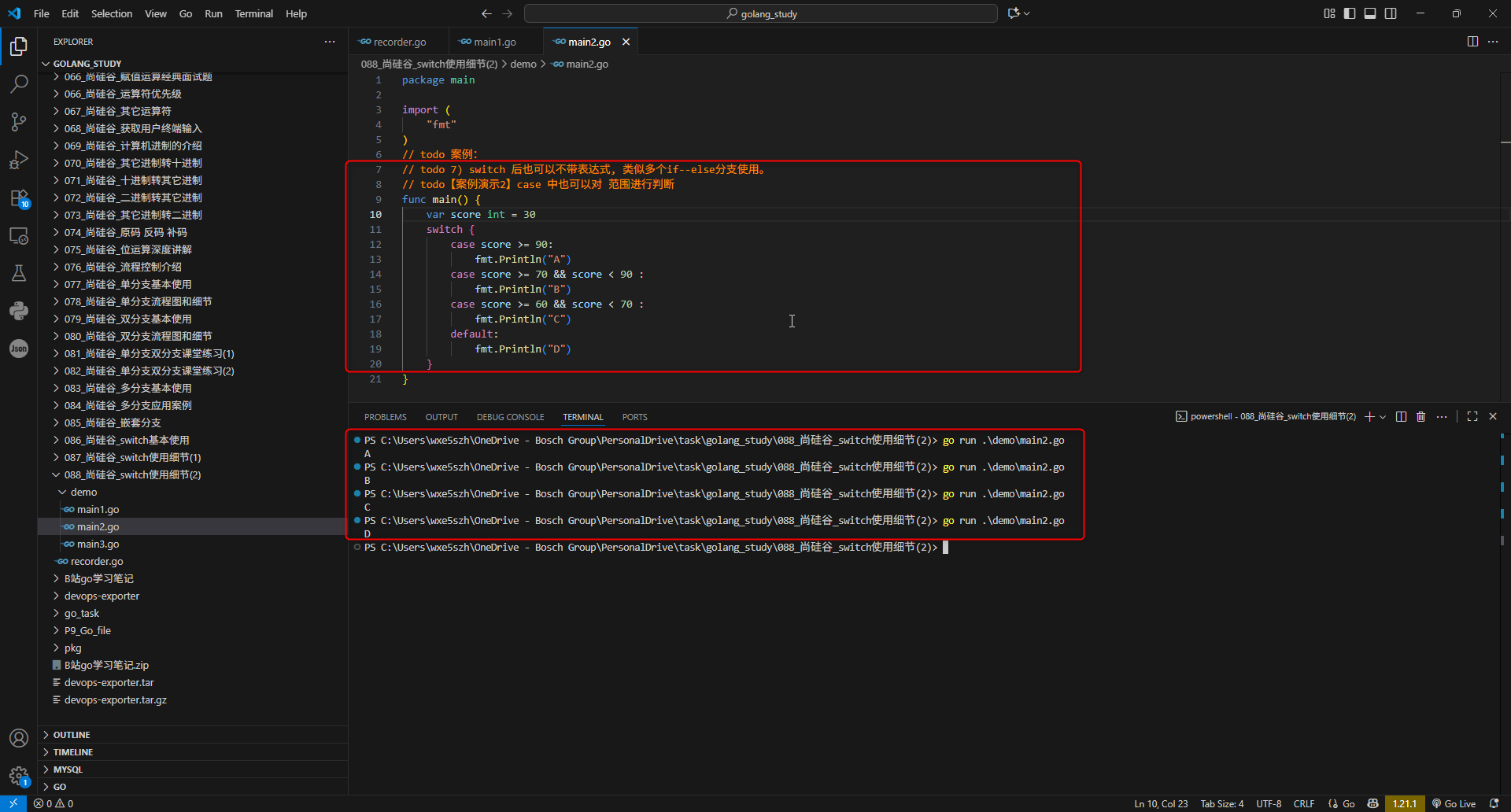
Task: Customize layout from the title bar
Action: pyautogui.click(x=1329, y=13)
